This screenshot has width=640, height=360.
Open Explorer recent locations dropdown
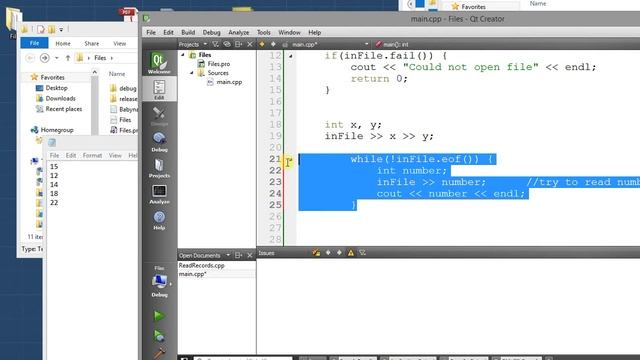[57, 58]
